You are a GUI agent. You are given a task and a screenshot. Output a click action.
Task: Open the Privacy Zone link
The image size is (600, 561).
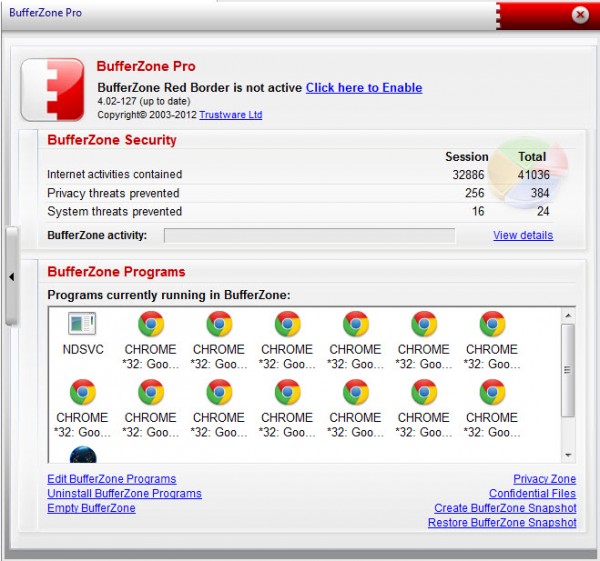point(544,479)
